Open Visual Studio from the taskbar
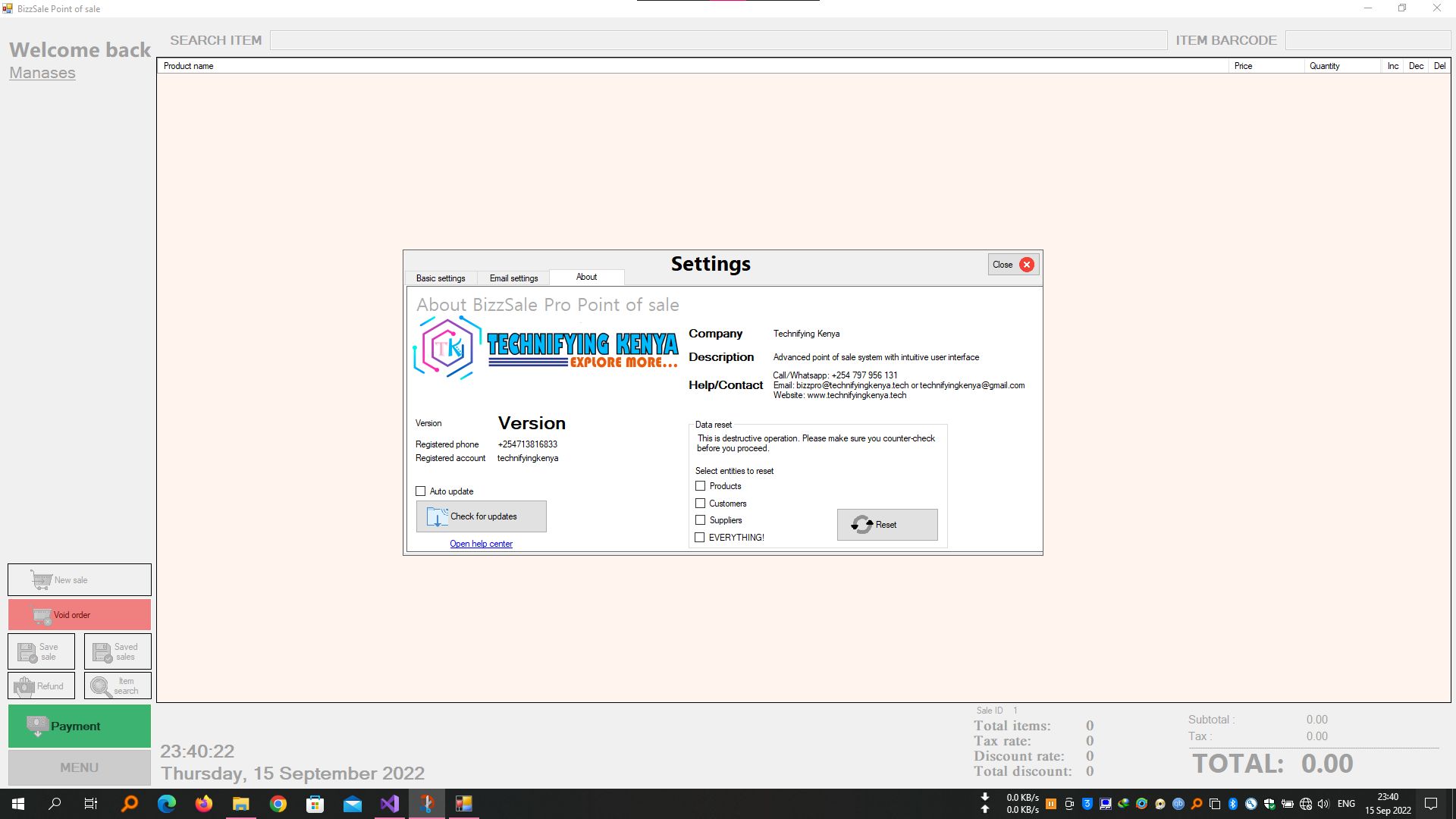The width and height of the screenshot is (1456, 819). point(390,804)
